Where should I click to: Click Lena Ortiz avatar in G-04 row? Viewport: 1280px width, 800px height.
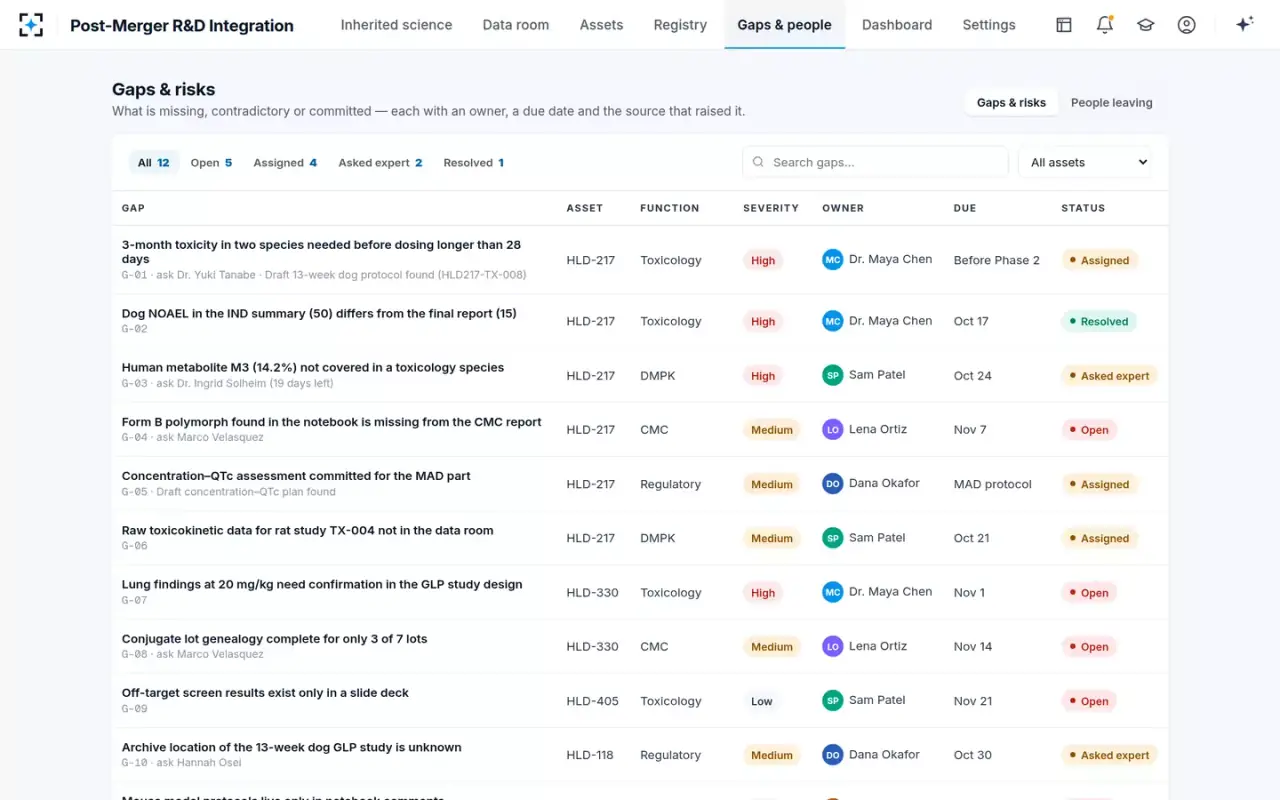(x=832, y=430)
